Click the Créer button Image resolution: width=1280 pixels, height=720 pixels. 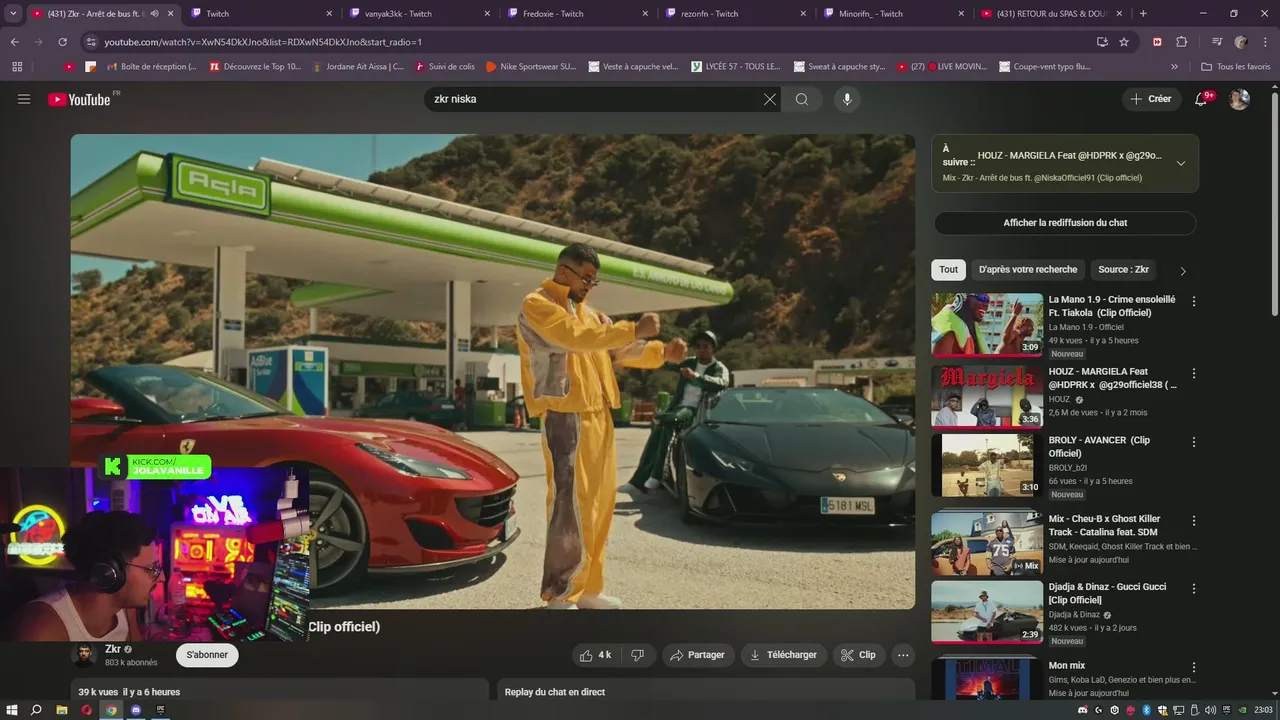pyautogui.click(x=1151, y=99)
